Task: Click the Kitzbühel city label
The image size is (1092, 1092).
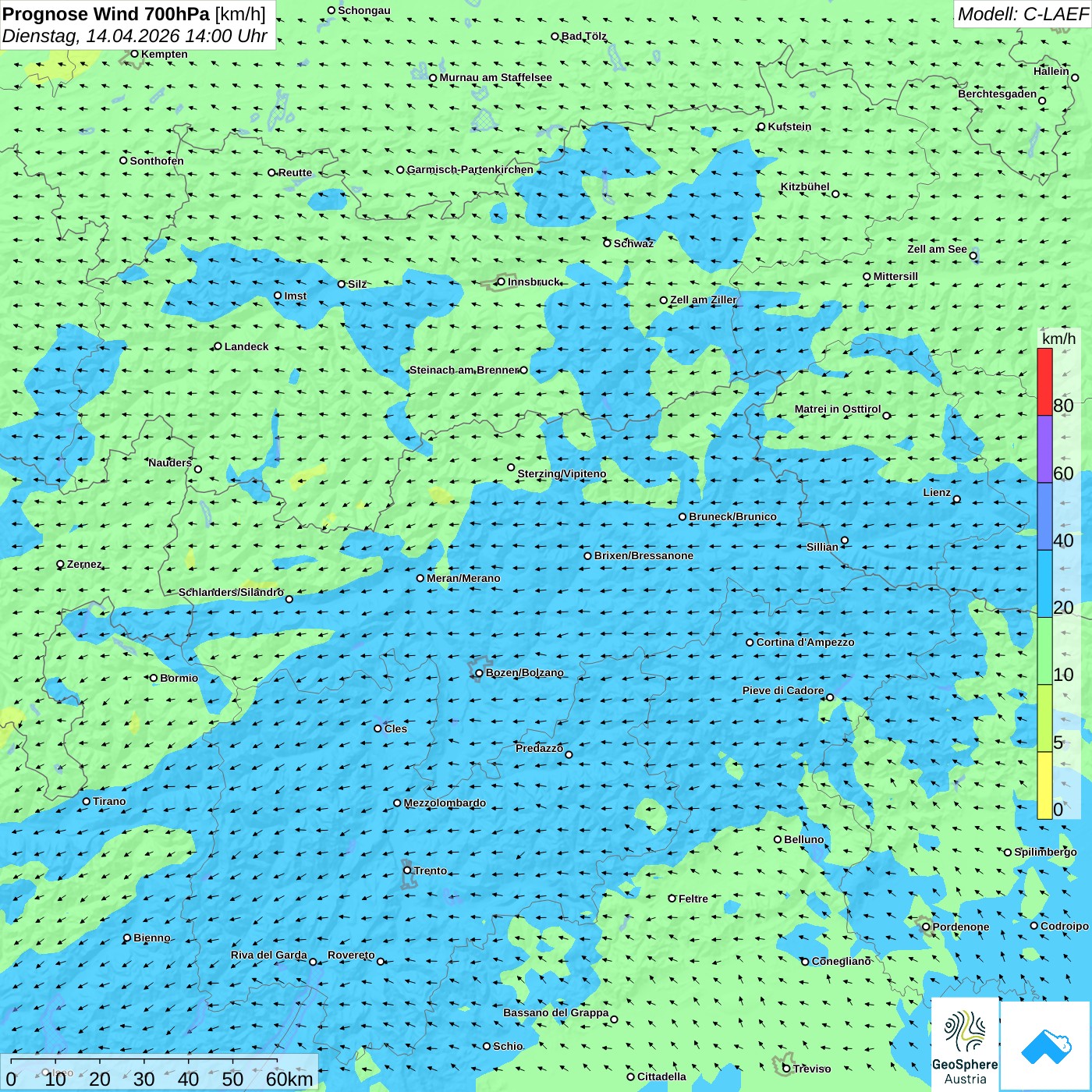Action: point(805,187)
